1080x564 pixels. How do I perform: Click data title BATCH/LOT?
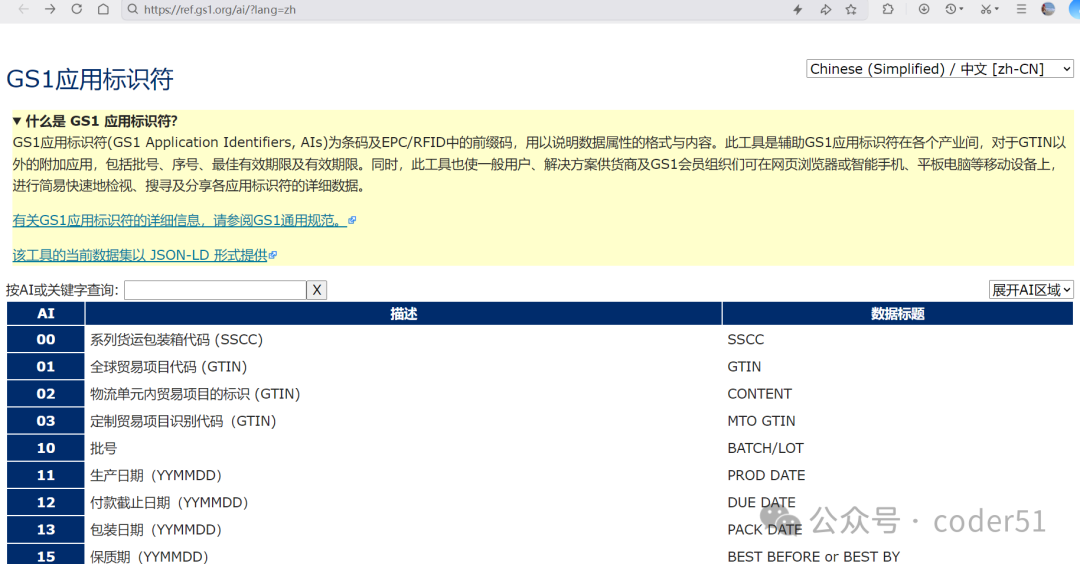(x=765, y=448)
